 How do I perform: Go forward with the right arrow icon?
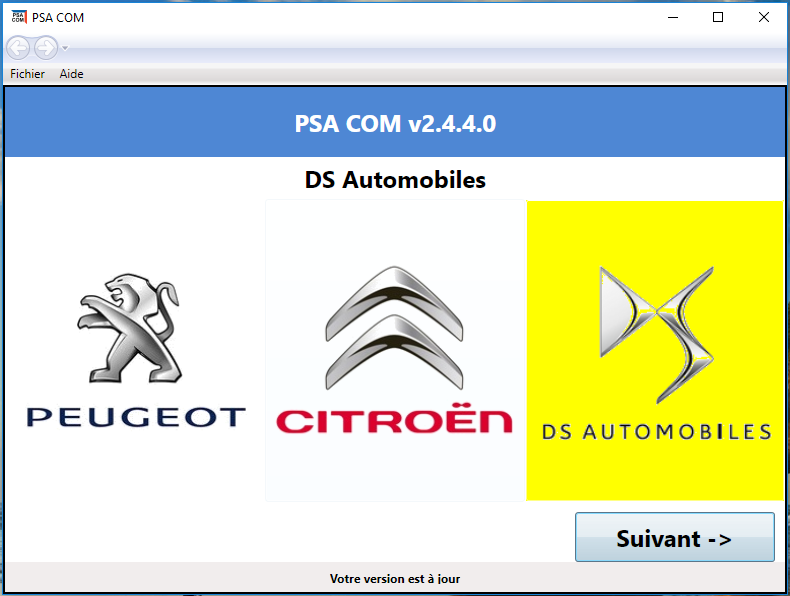click(x=46, y=48)
